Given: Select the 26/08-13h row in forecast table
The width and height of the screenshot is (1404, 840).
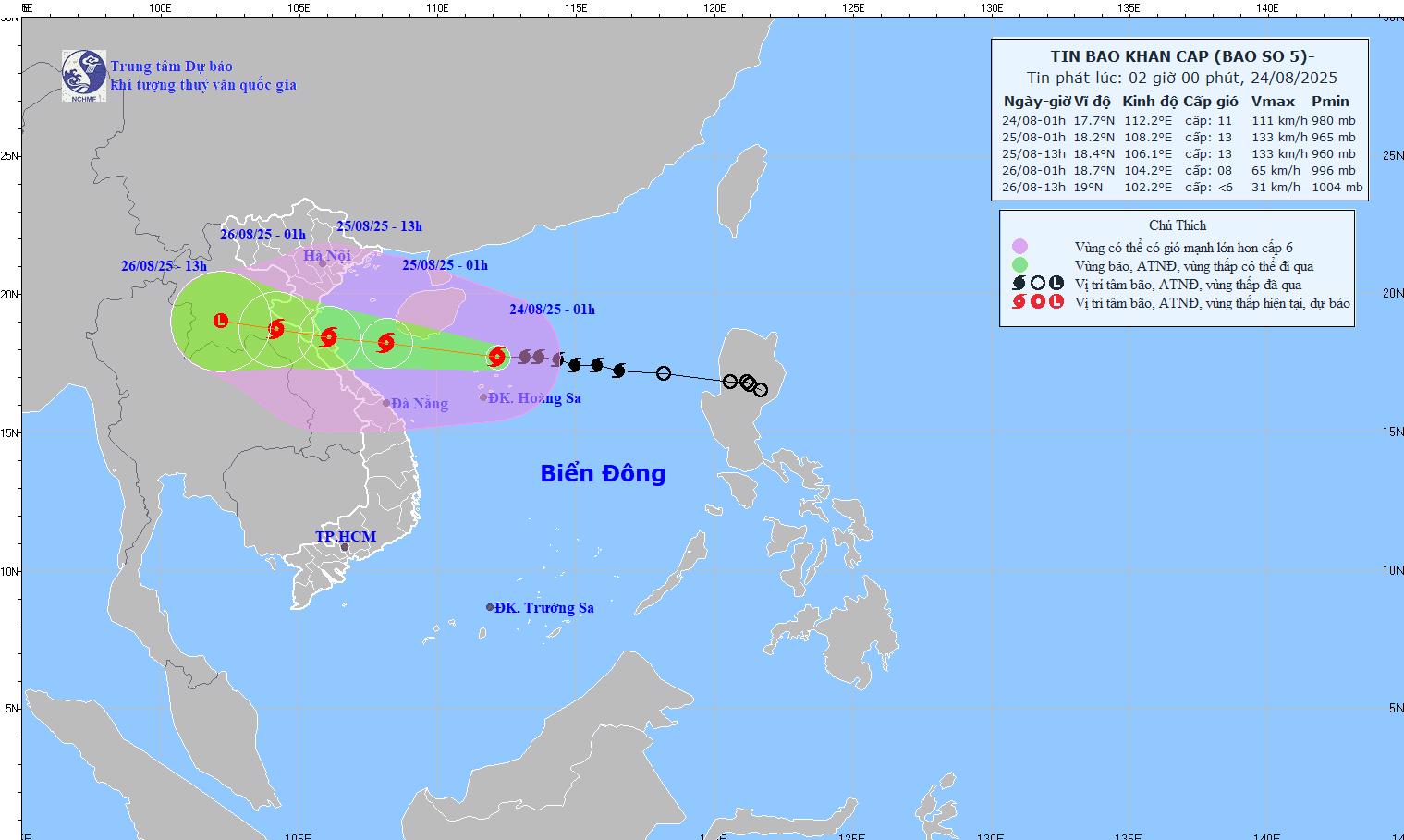Looking at the screenshot, I should pyautogui.click(x=1178, y=187).
